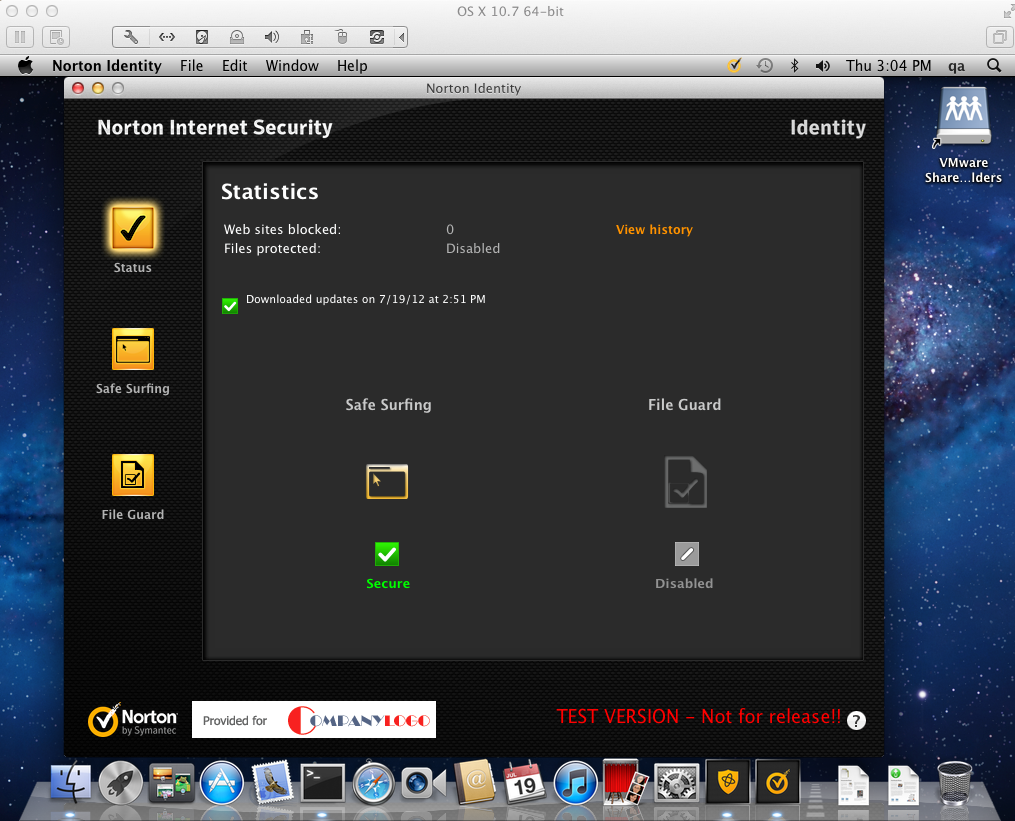Click the File Guard document icon in panel
Viewport: 1015px width, 821px height.
tap(685, 482)
